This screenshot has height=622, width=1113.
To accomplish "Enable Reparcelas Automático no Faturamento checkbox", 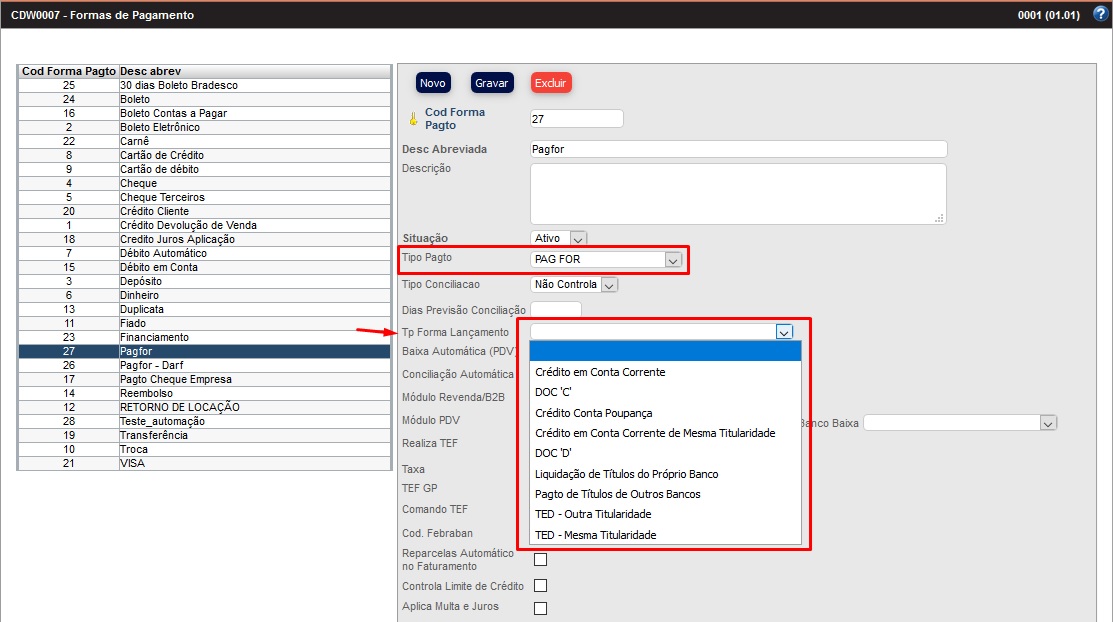I will click(x=540, y=559).
